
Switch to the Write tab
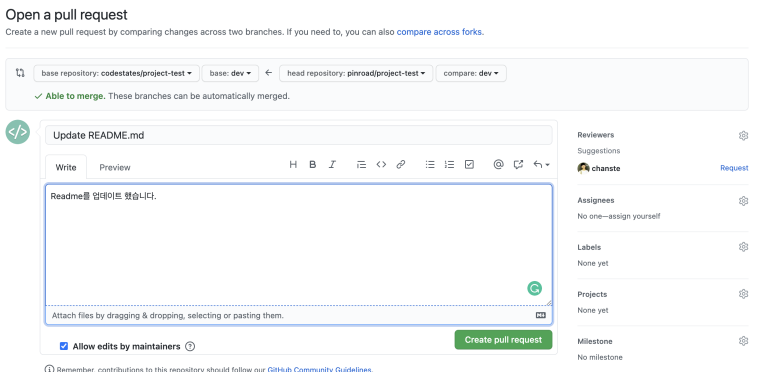tap(66, 167)
